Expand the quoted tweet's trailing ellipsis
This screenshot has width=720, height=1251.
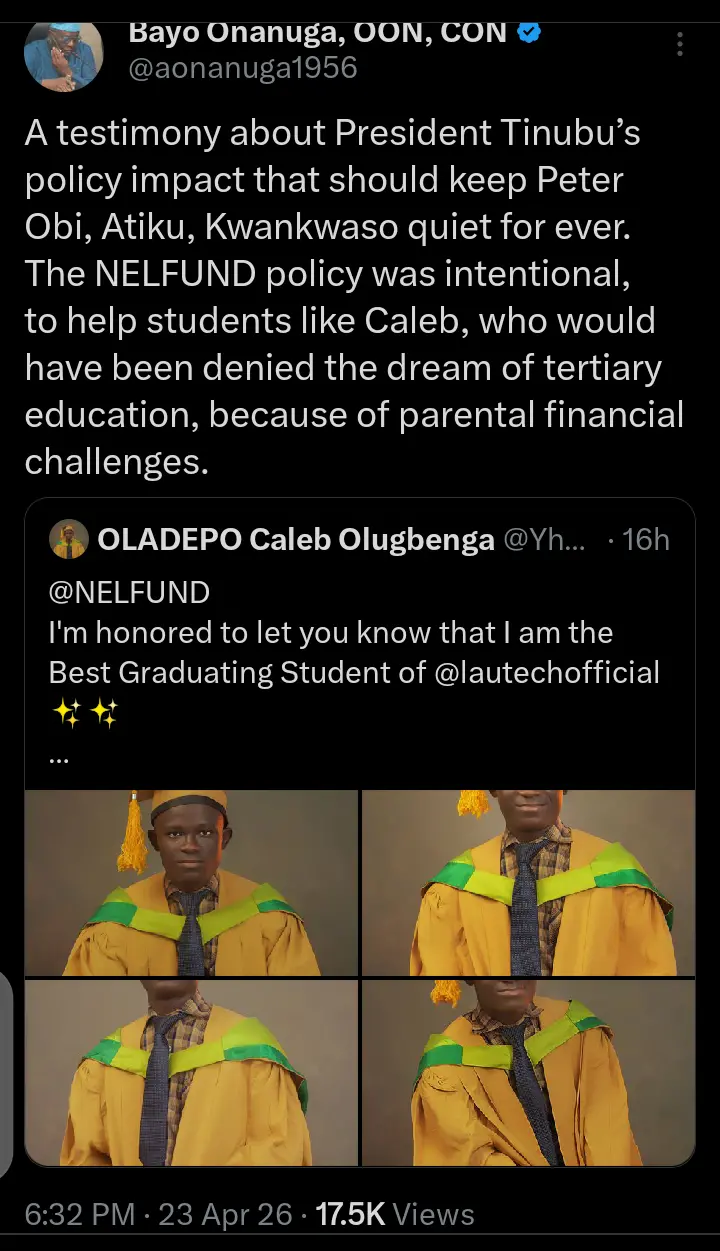coord(58,757)
